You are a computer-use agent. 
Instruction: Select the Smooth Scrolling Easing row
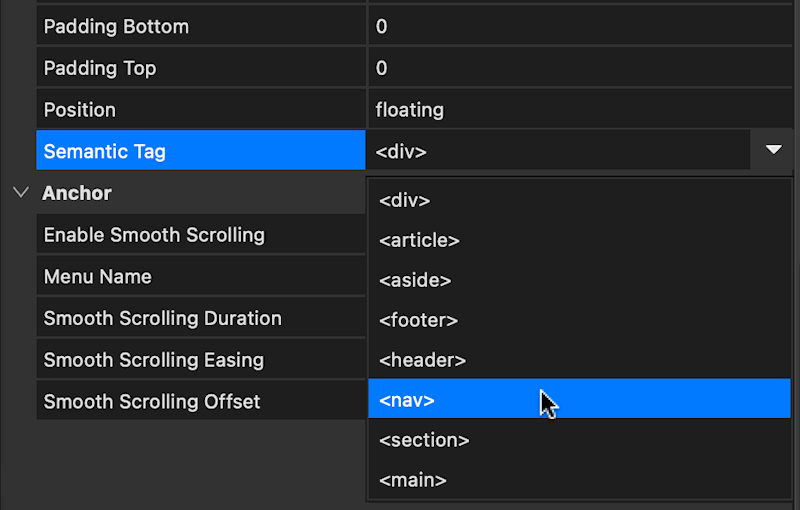(201, 360)
